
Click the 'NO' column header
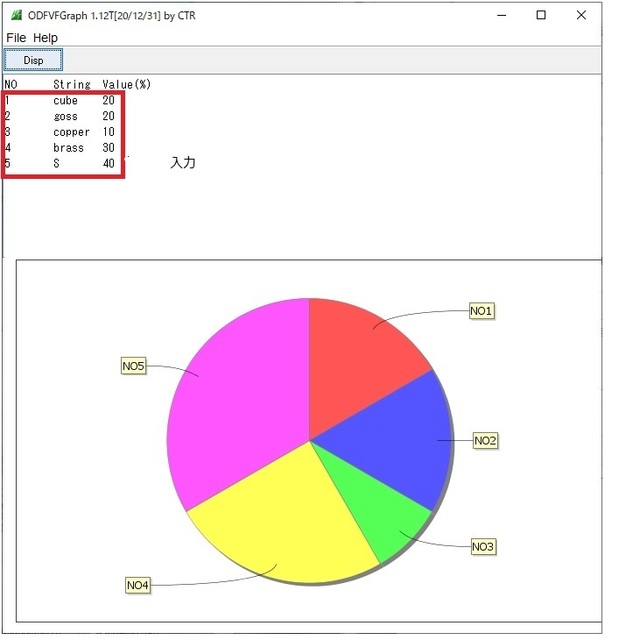[x=11, y=84]
